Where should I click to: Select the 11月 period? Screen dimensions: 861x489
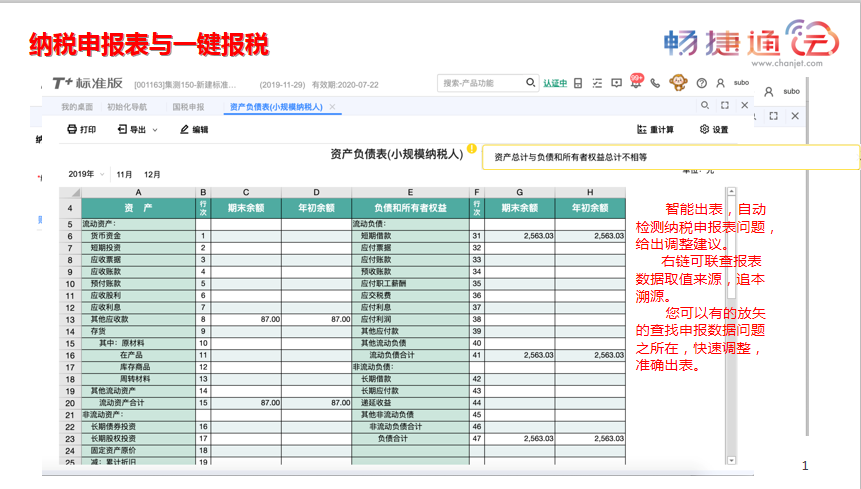tap(124, 174)
